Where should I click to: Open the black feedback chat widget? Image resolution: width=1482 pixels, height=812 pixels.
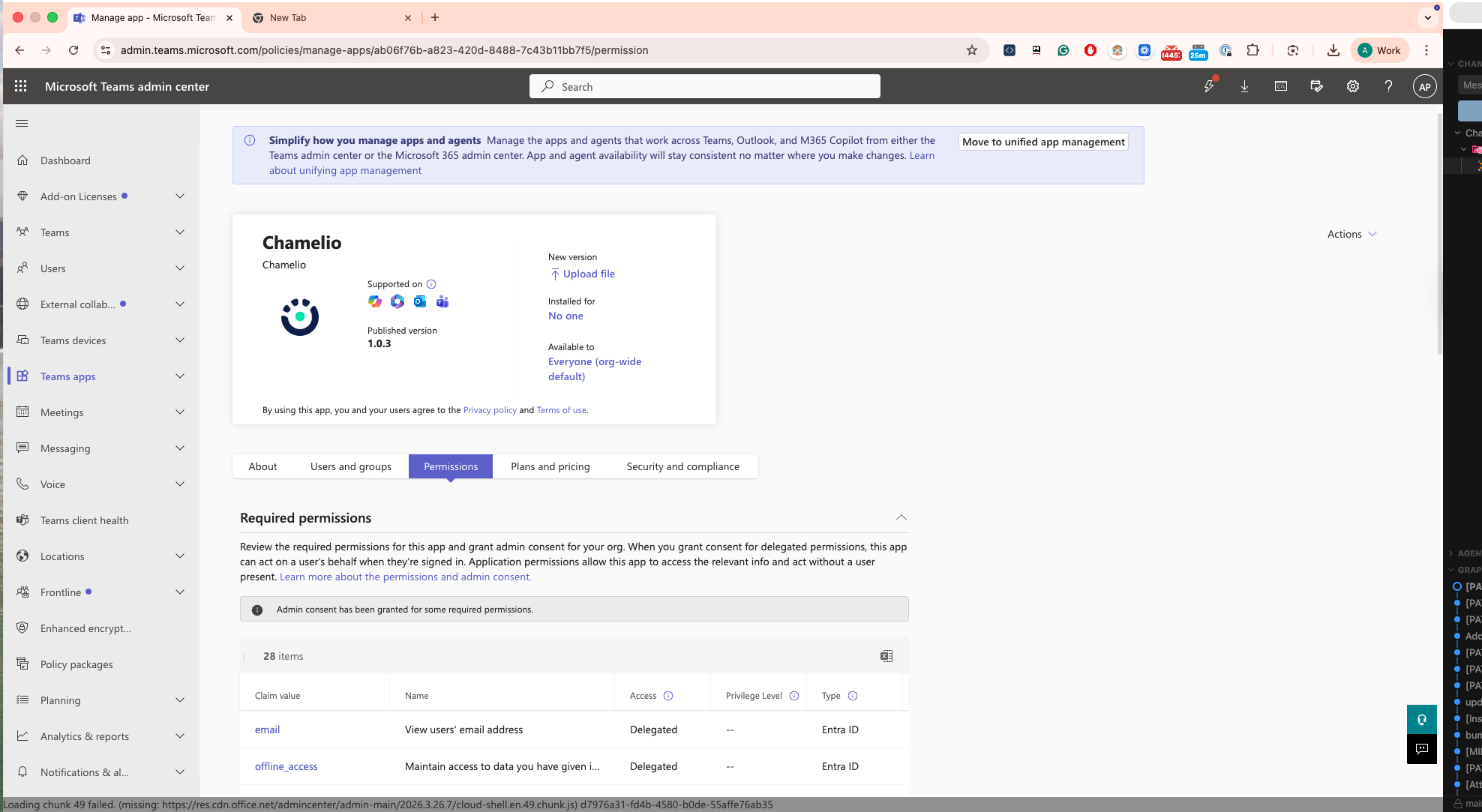pyautogui.click(x=1422, y=749)
